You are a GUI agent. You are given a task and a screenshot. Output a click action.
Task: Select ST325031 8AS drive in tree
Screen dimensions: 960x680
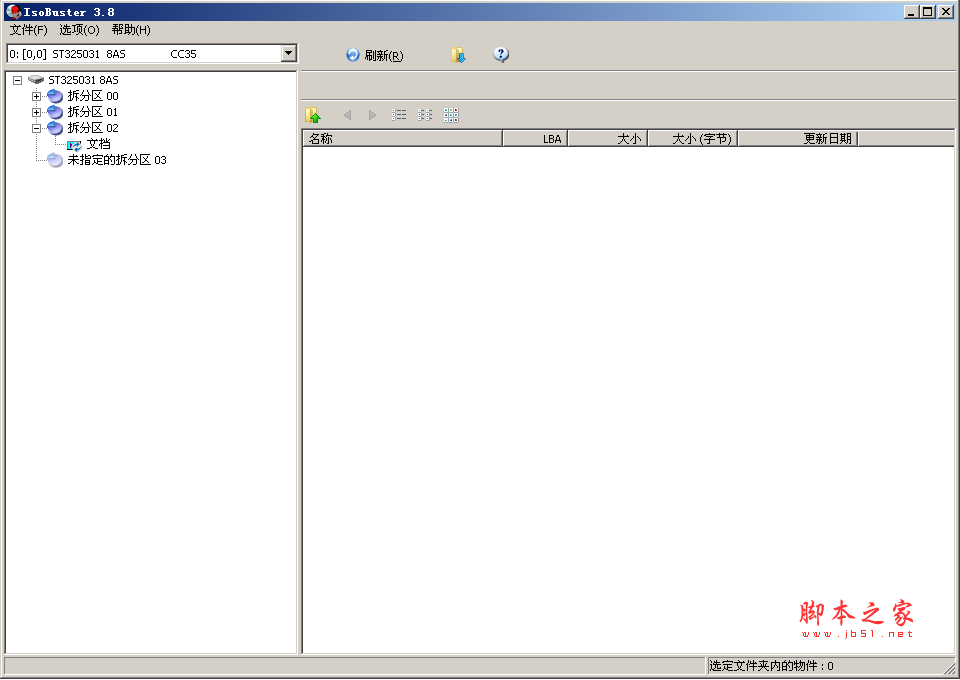83,80
